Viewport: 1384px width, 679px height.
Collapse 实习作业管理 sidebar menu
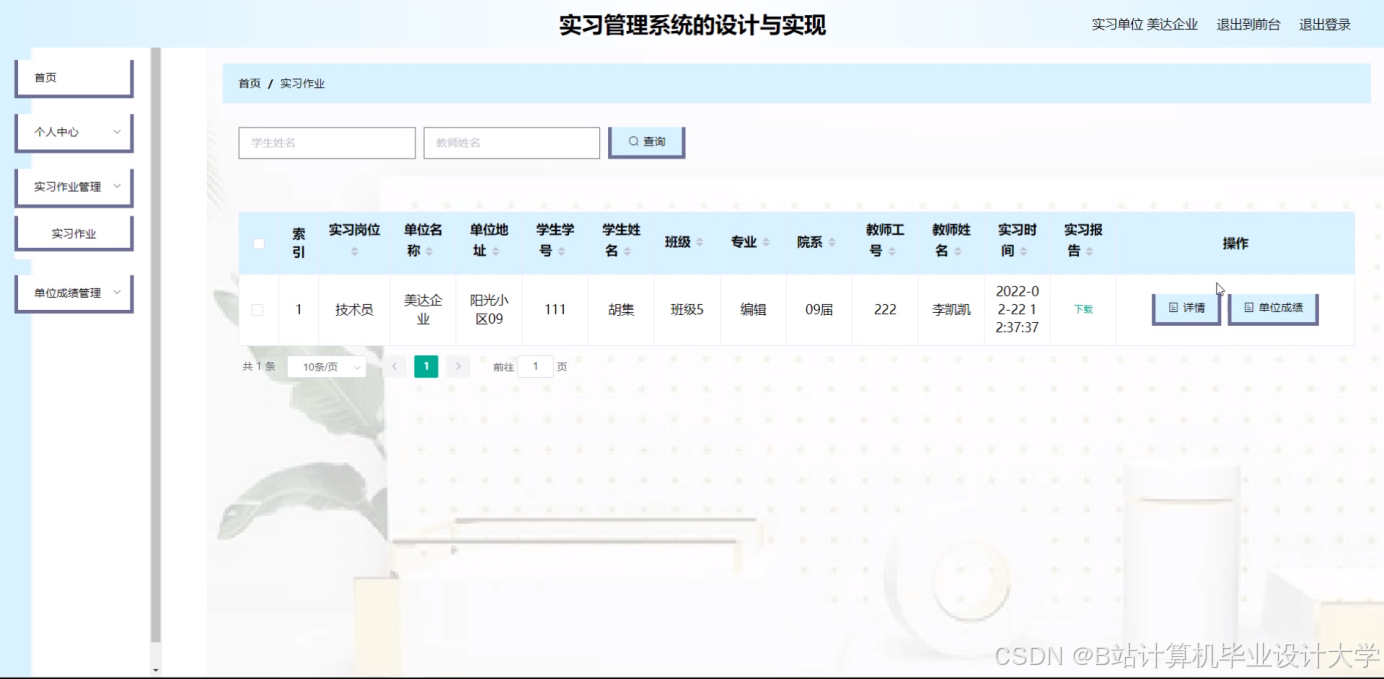tap(74, 187)
